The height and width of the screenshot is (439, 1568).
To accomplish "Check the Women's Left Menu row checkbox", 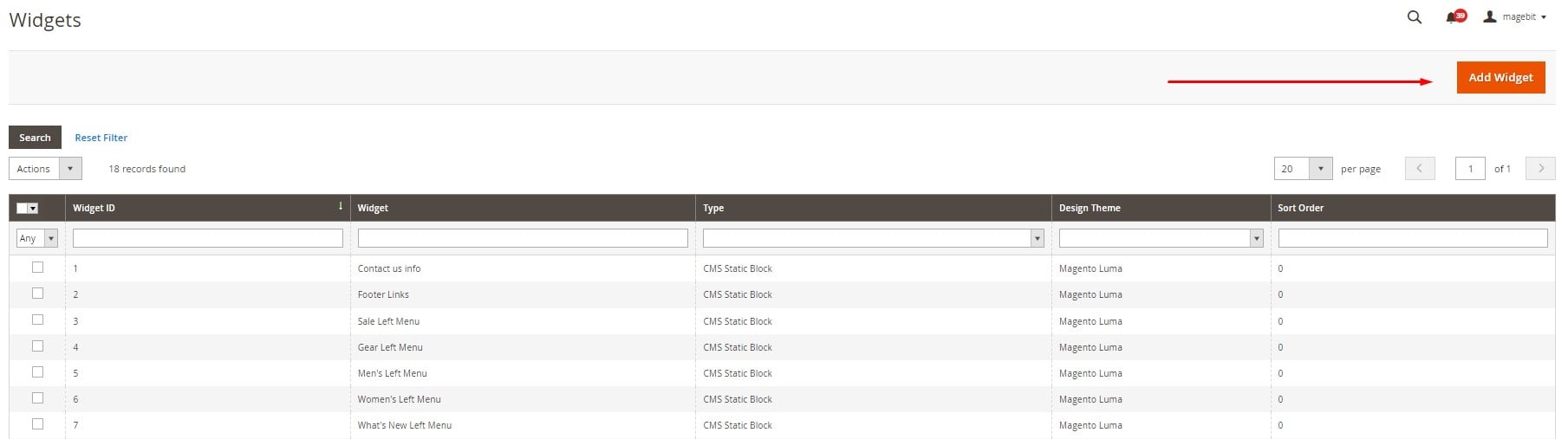I will 37,397.
